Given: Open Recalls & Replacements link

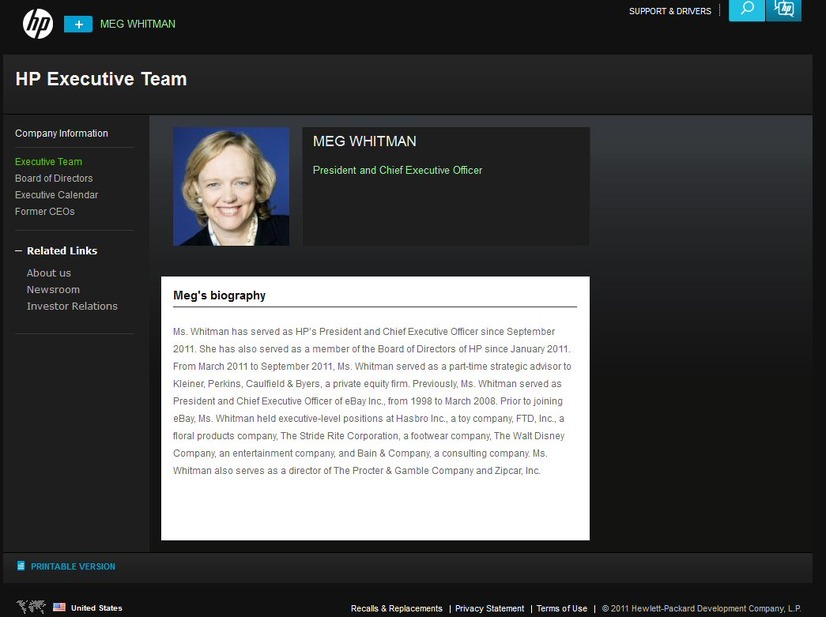Looking at the screenshot, I should pyautogui.click(x=397, y=609).
